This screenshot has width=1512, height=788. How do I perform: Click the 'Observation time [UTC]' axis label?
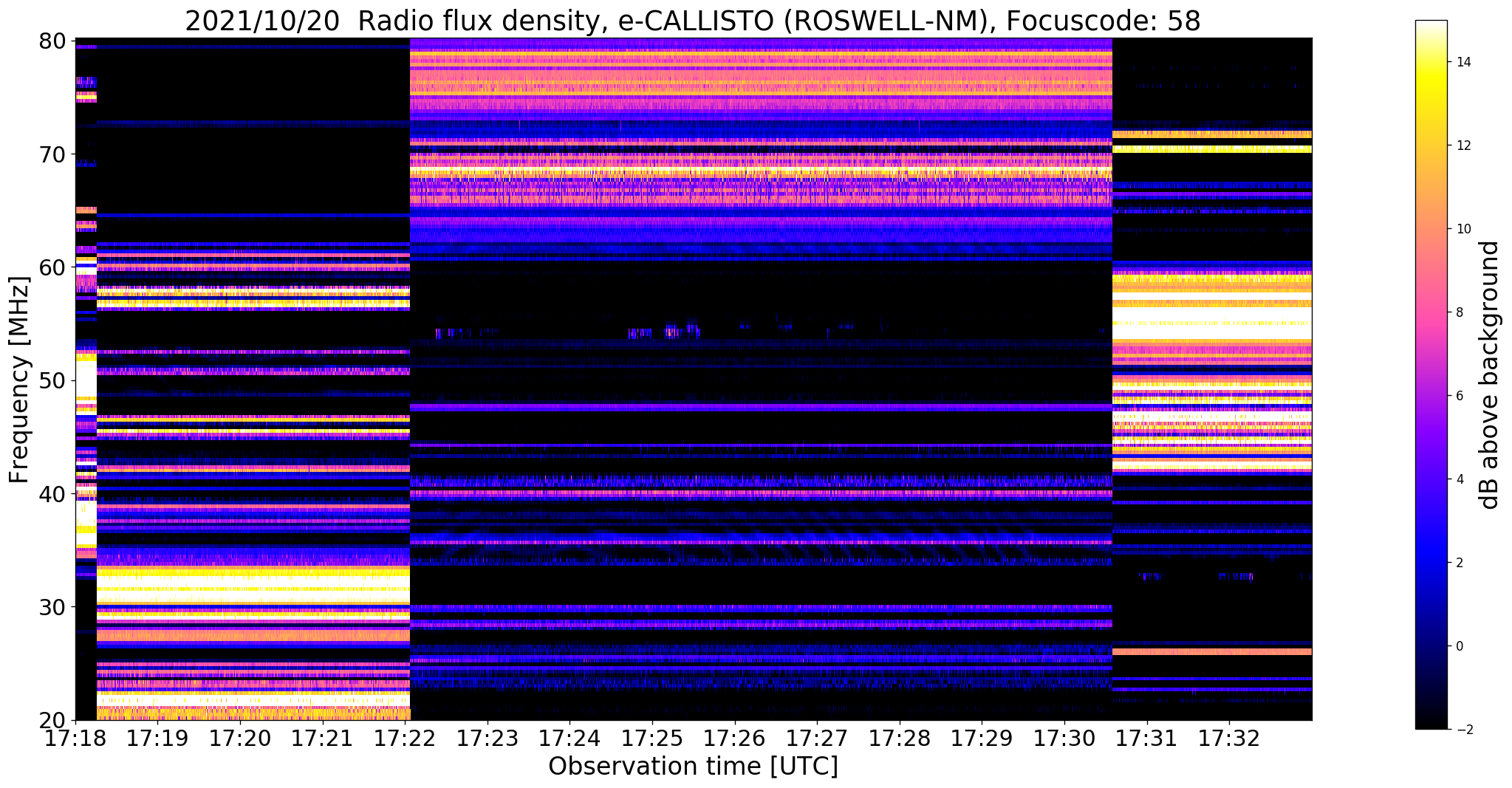[x=693, y=767]
